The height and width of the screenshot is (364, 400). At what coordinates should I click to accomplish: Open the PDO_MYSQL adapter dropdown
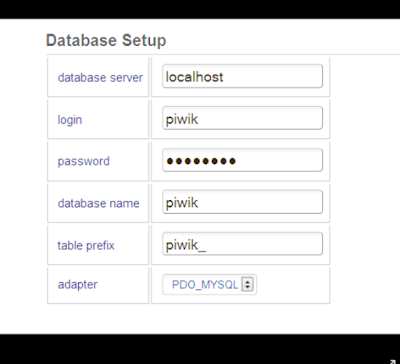pos(210,285)
